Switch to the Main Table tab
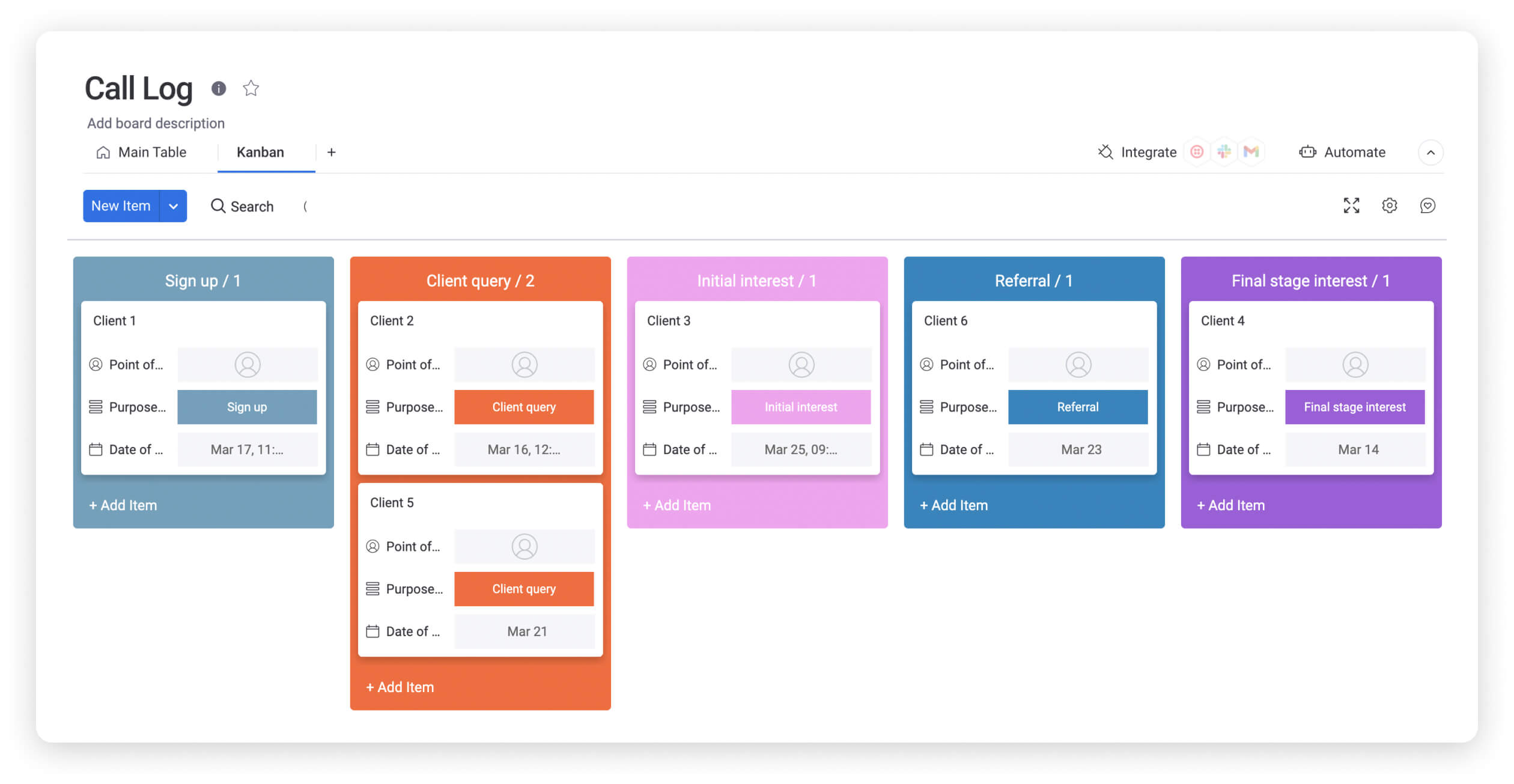1514x784 pixels. pos(151,152)
